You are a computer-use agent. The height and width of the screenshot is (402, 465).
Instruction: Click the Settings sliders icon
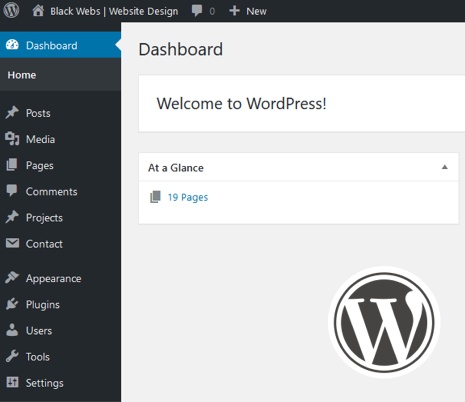coord(12,382)
